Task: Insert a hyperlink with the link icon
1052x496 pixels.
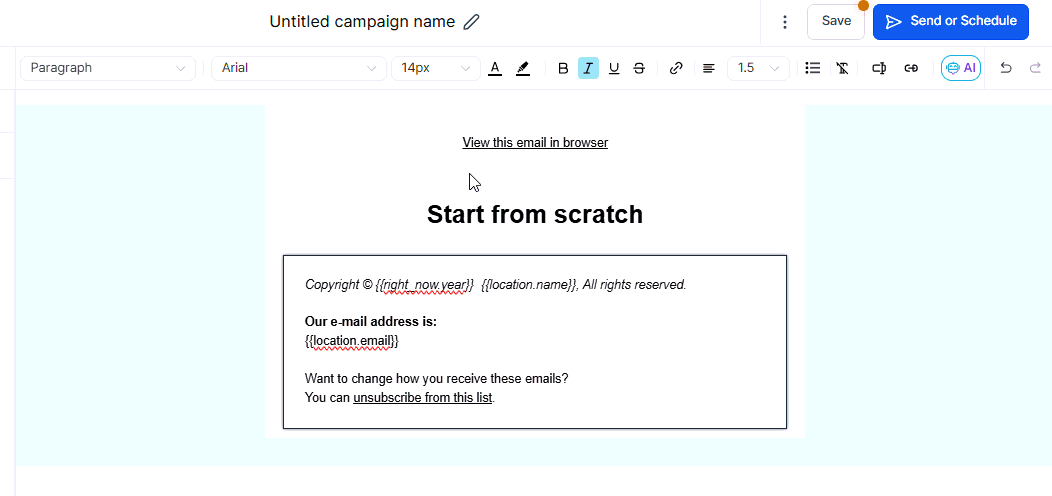Action: click(676, 68)
